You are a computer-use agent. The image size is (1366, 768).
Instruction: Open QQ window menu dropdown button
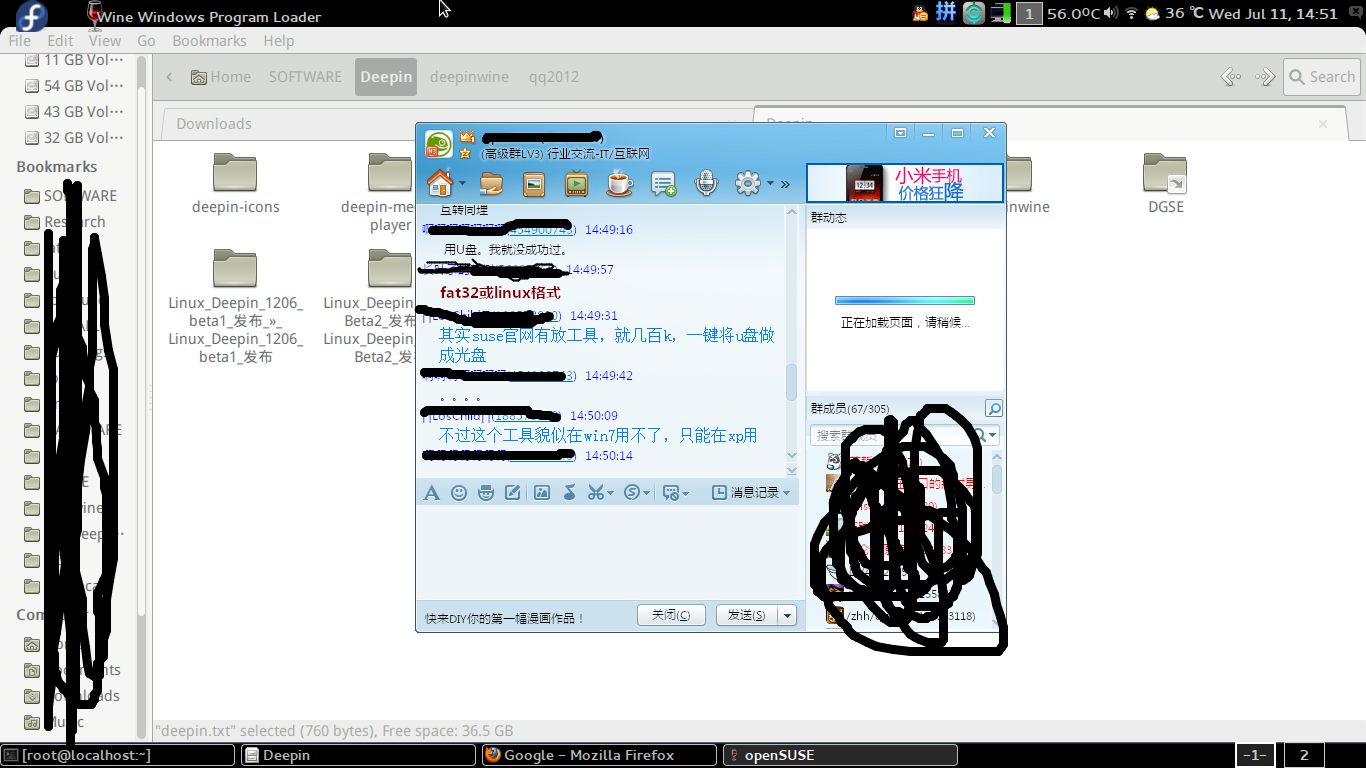(901, 132)
